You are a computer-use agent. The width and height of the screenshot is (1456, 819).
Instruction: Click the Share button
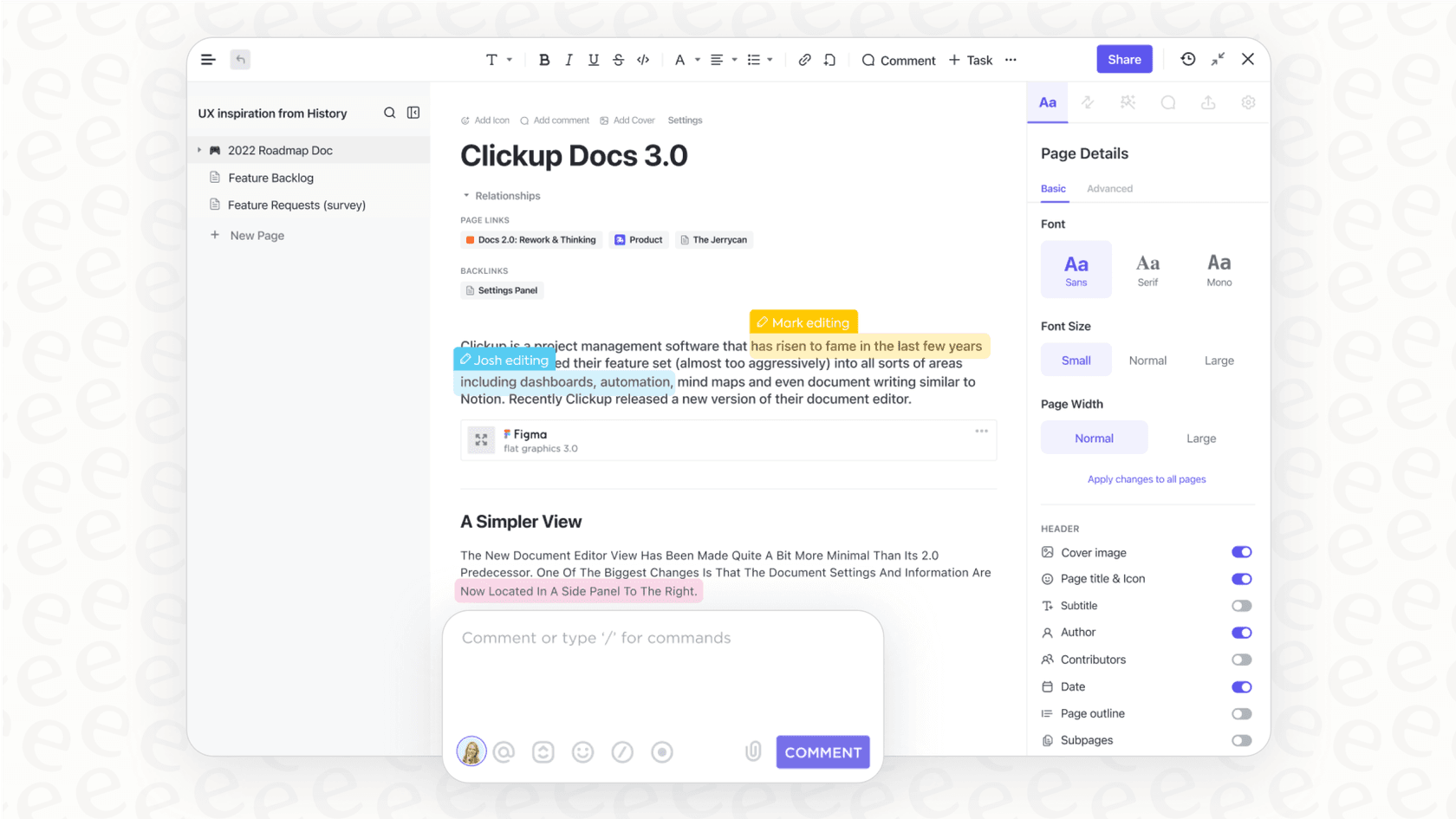(1124, 59)
